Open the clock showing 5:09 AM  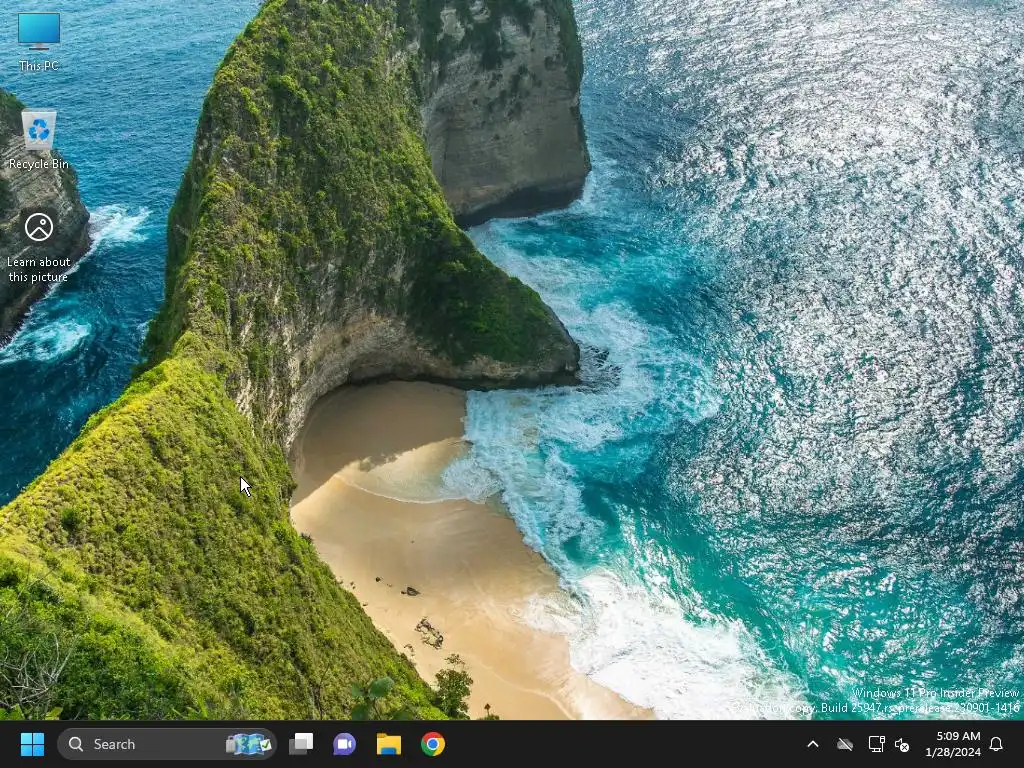tap(953, 744)
